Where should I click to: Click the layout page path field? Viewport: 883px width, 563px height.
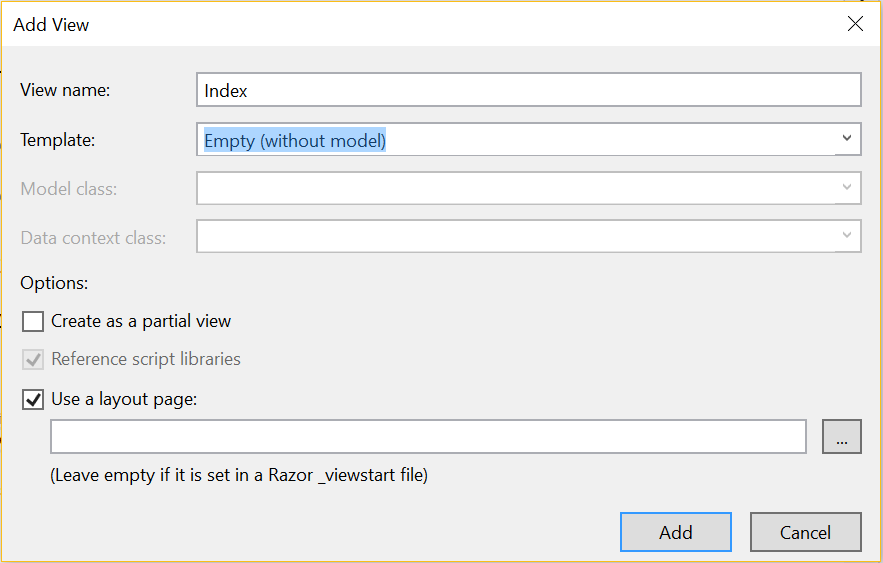point(428,436)
